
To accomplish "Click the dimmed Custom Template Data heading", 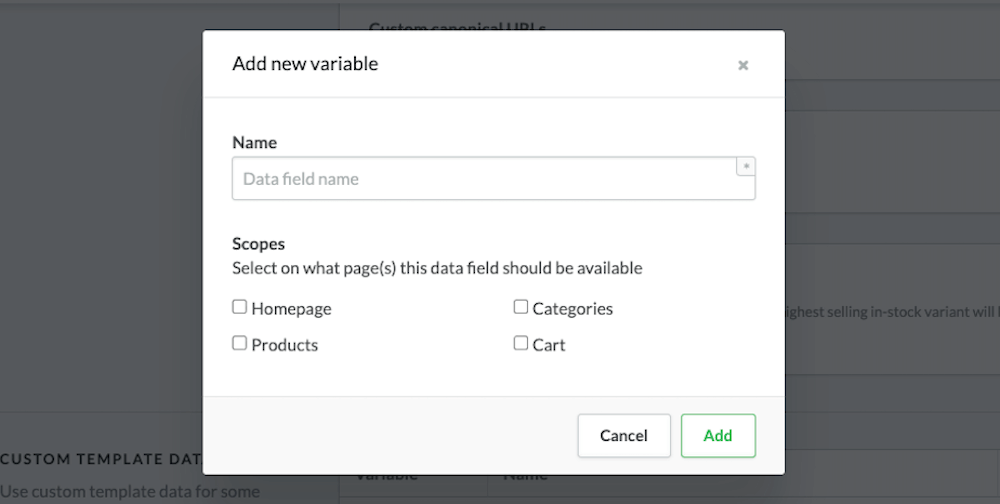I will tap(100, 459).
